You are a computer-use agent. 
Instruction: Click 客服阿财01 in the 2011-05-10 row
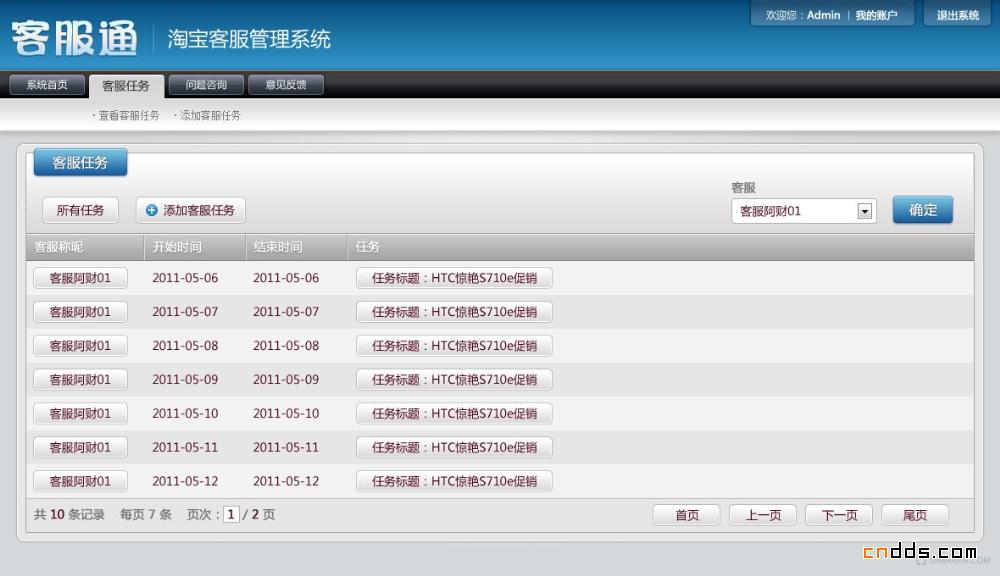(x=80, y=413)
